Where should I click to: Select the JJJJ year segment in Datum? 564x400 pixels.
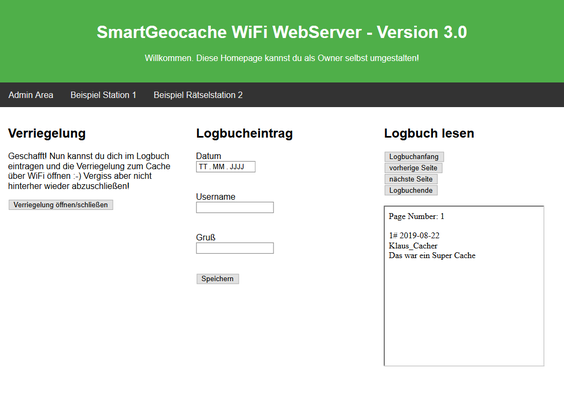237,167
